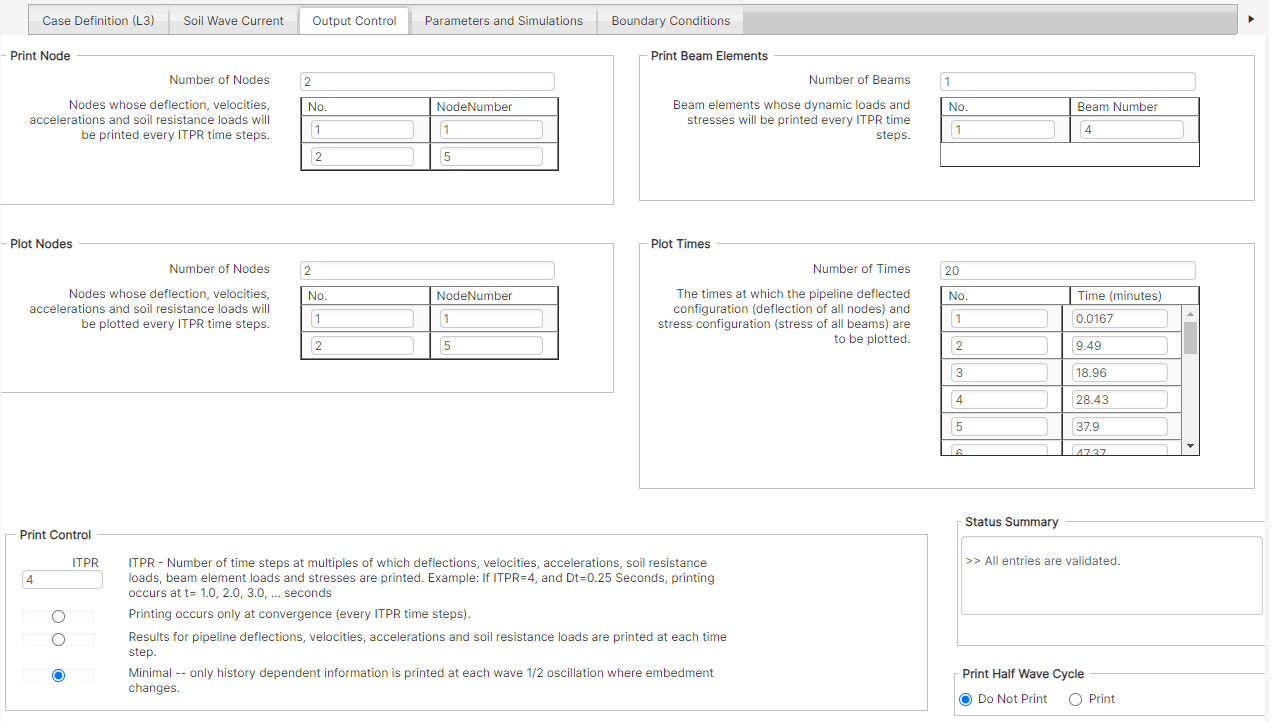Click the Output Control tab
The width and height of the screenshot is (1274, 722).
[x=353, y=19]
